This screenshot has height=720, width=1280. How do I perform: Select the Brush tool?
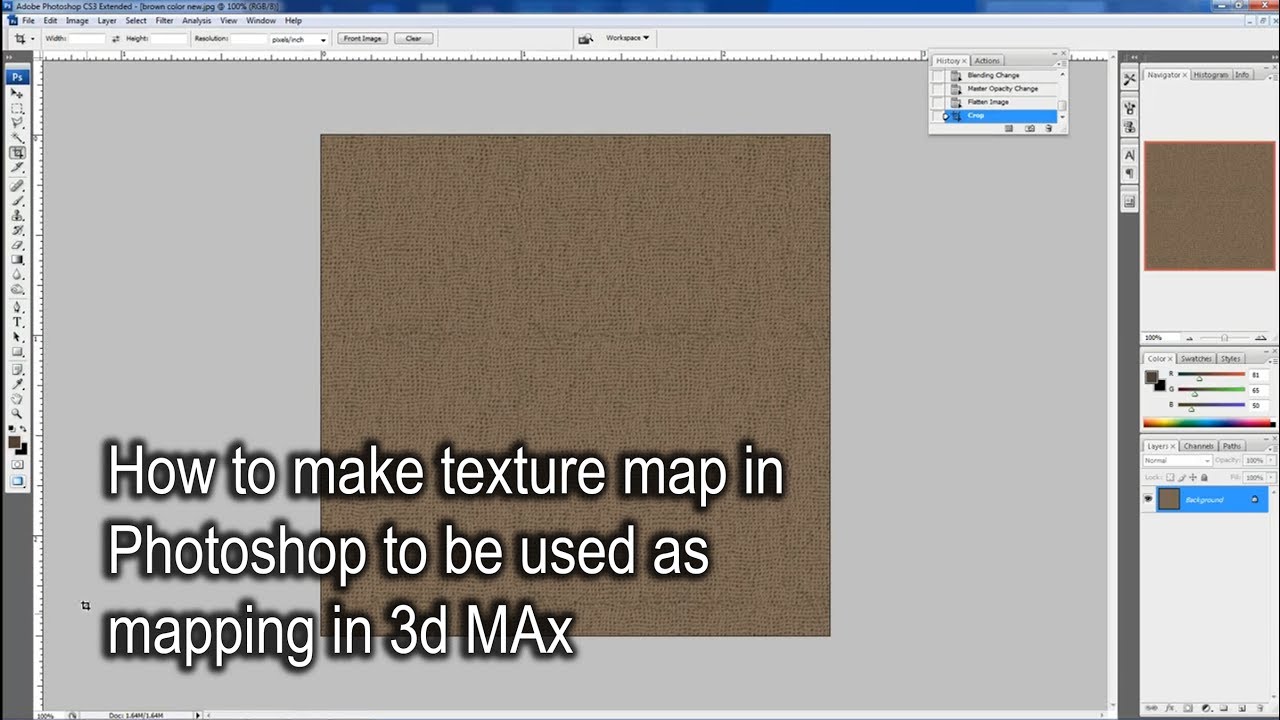[x=18, y=200]
